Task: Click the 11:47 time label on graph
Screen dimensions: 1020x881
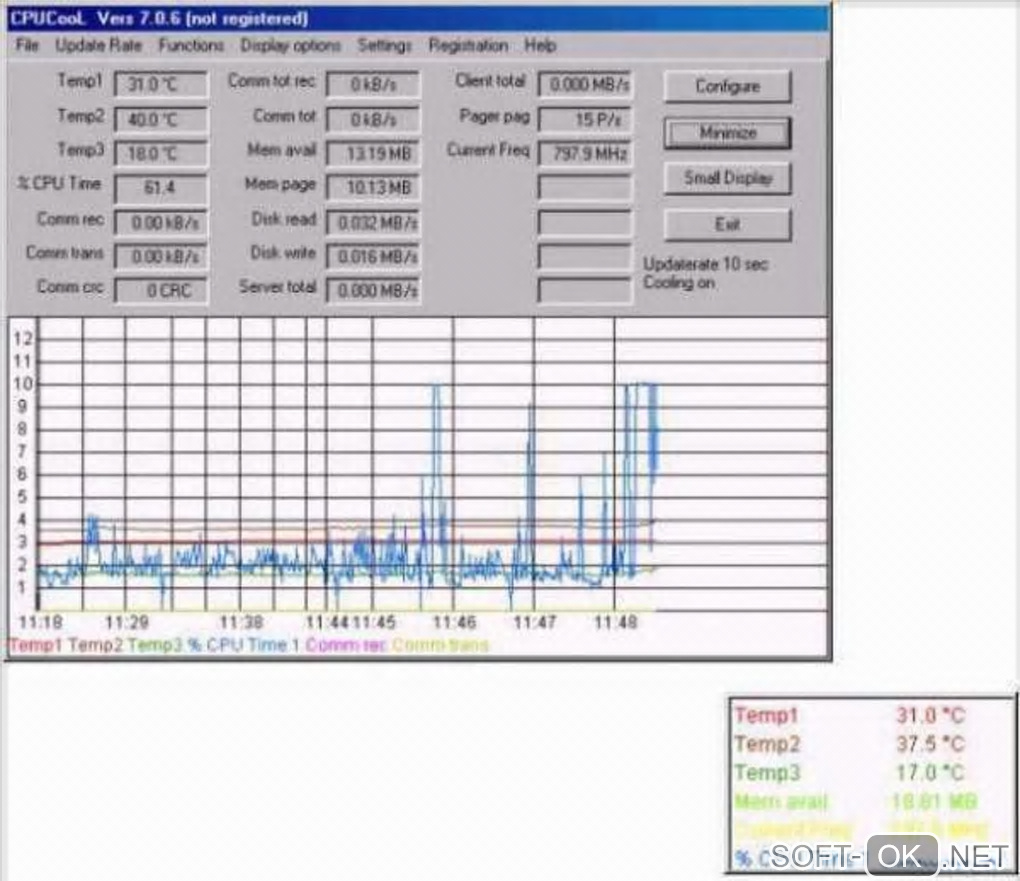Action: click(x=535, y=622)
